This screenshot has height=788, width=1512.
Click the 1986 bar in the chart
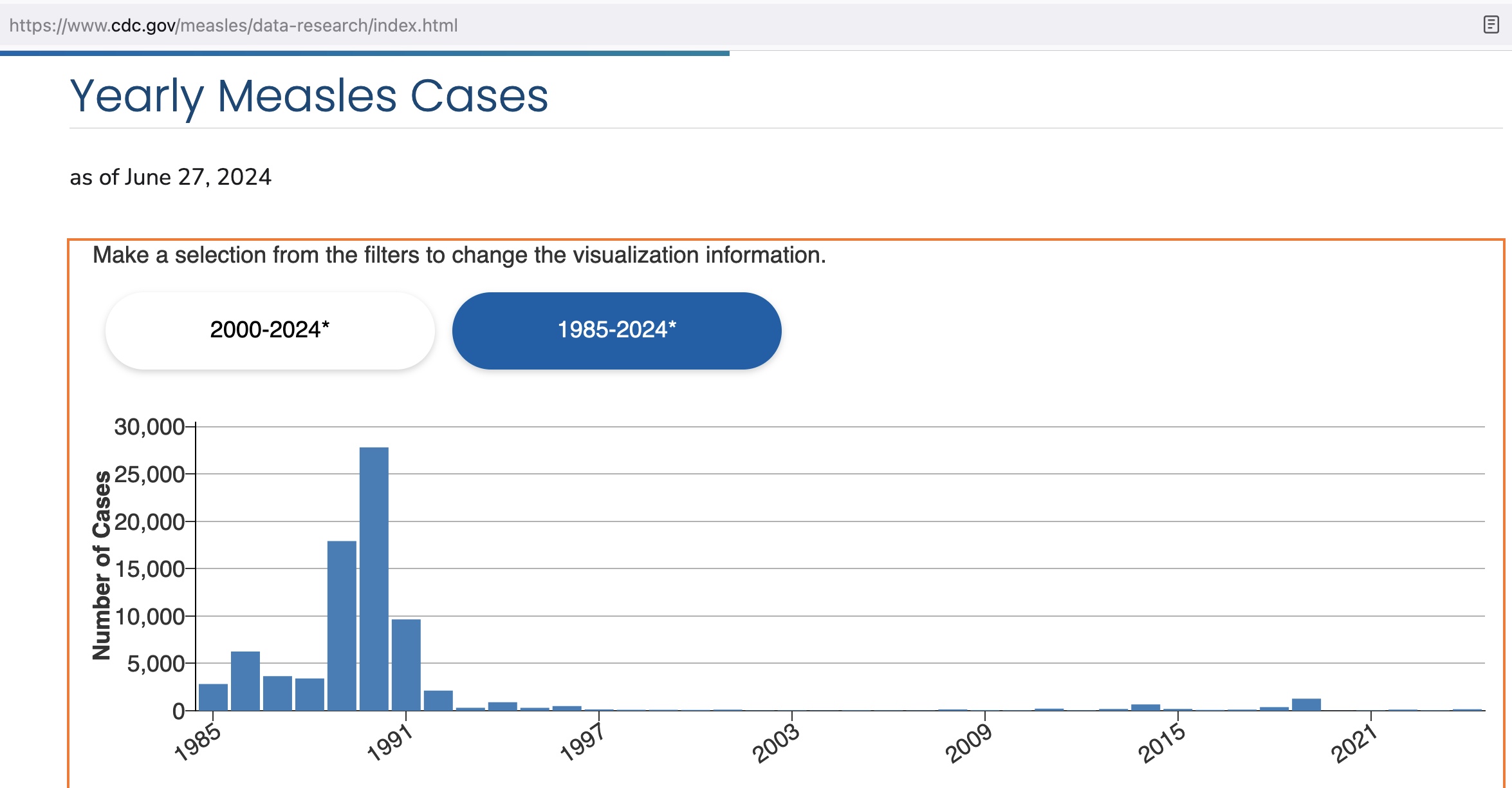[x=245, y=680]
